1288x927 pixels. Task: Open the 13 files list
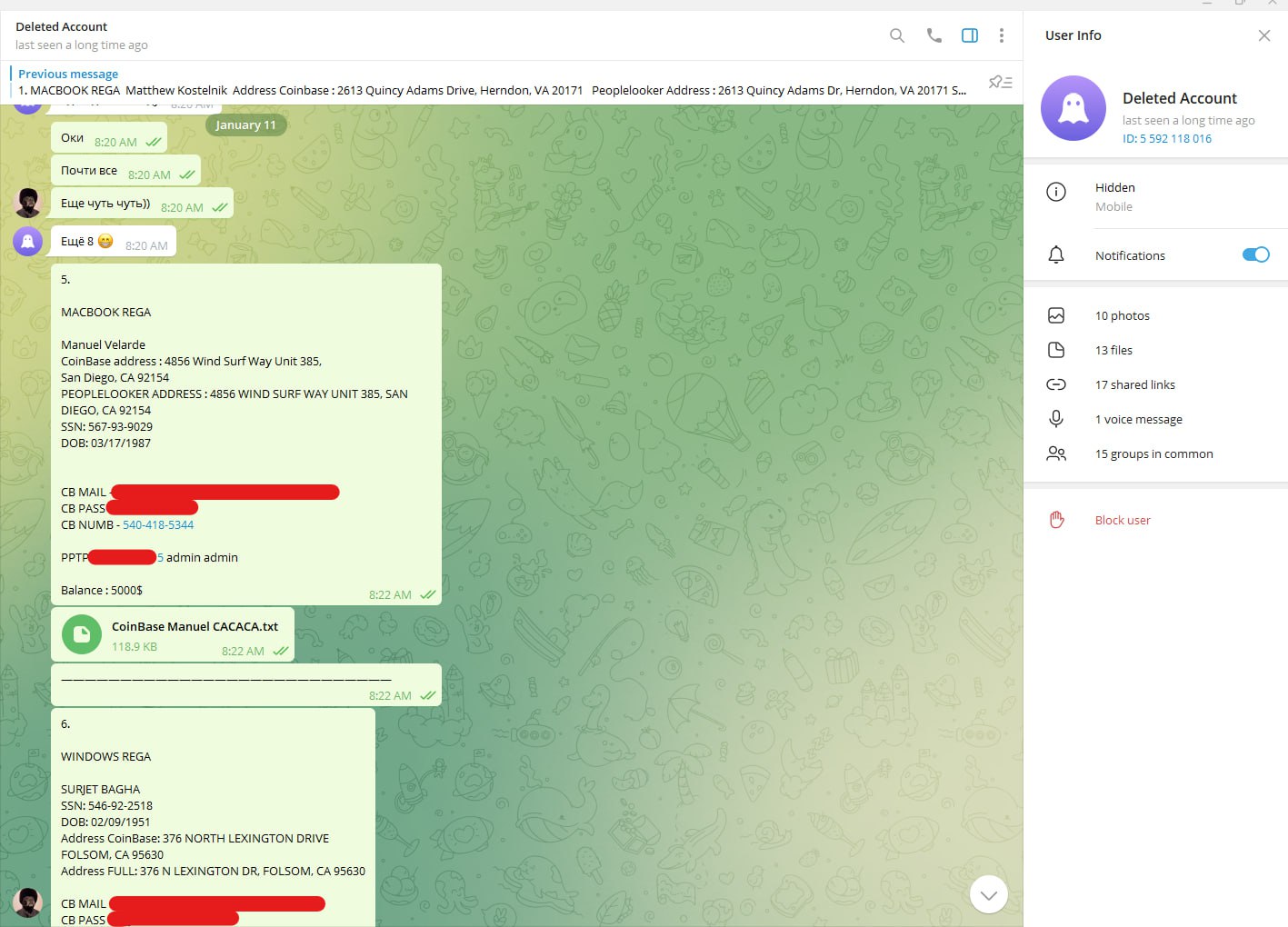click(1155, 350)
